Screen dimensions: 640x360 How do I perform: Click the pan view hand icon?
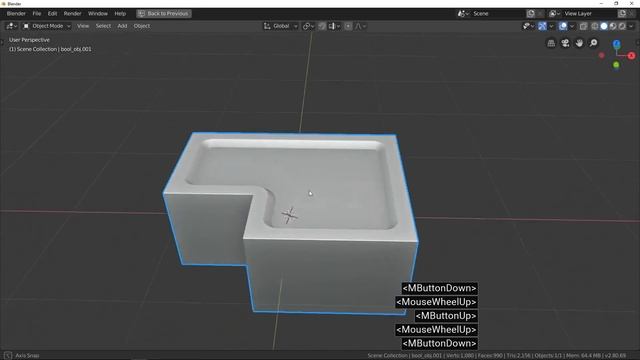[x=579, y=43]
